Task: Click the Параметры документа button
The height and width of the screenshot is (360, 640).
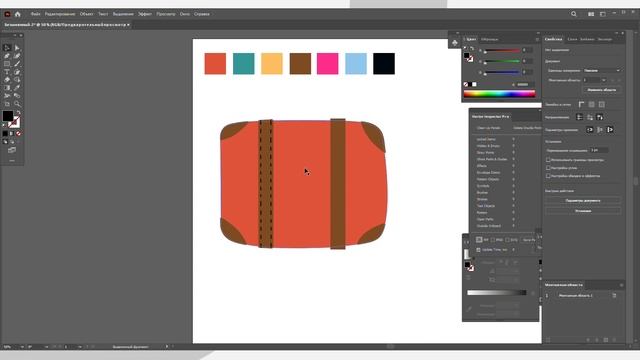Action: [583, 201]
